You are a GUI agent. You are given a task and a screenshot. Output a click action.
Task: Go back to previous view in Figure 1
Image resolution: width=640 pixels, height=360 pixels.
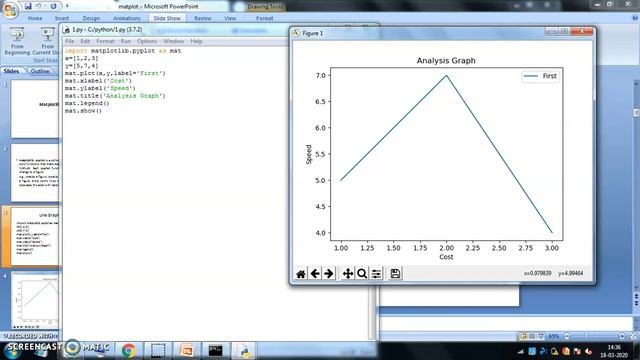[x=315, y=273]
